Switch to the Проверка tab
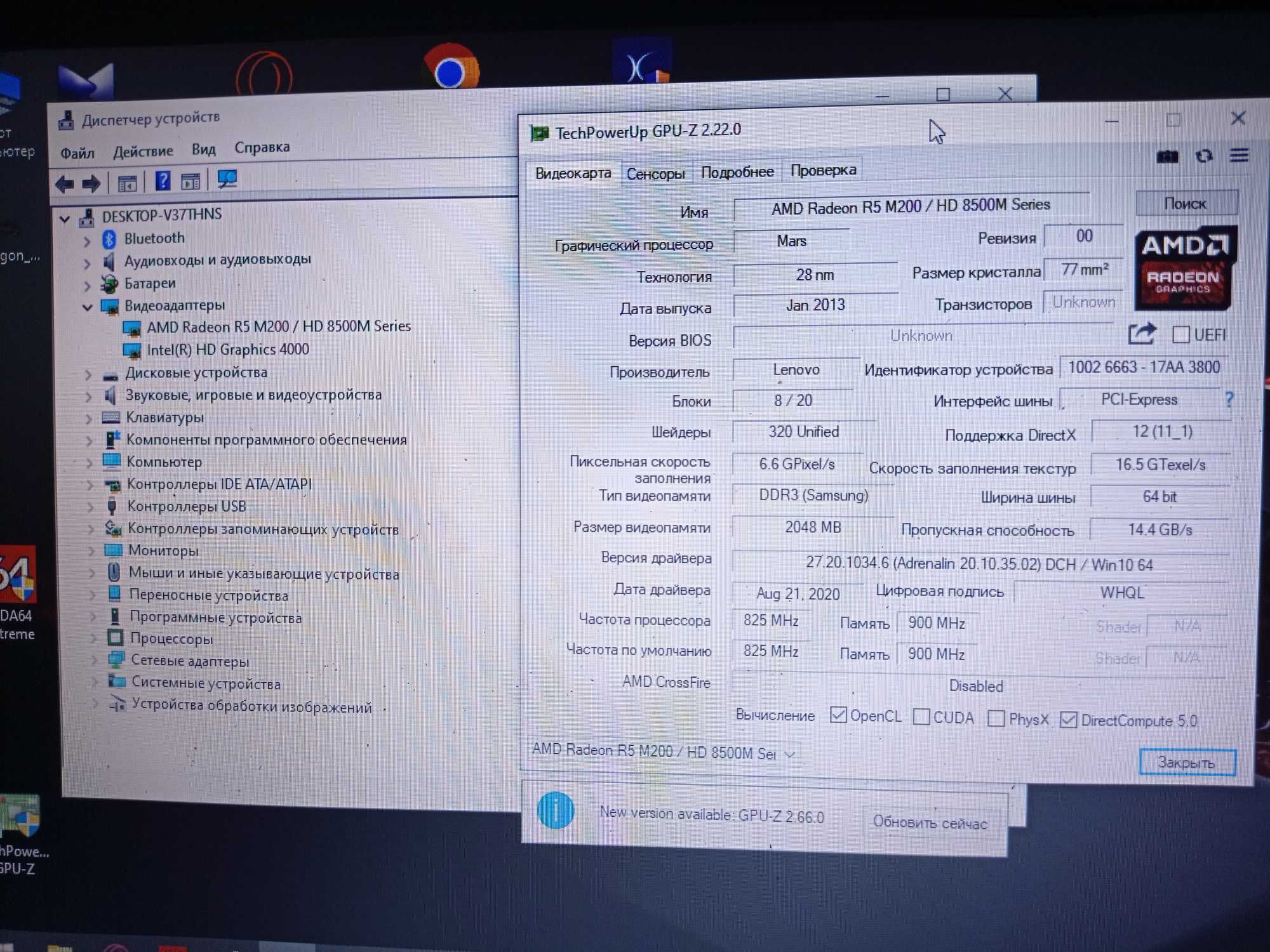1270x952 pixels. (x=823, y=170)
